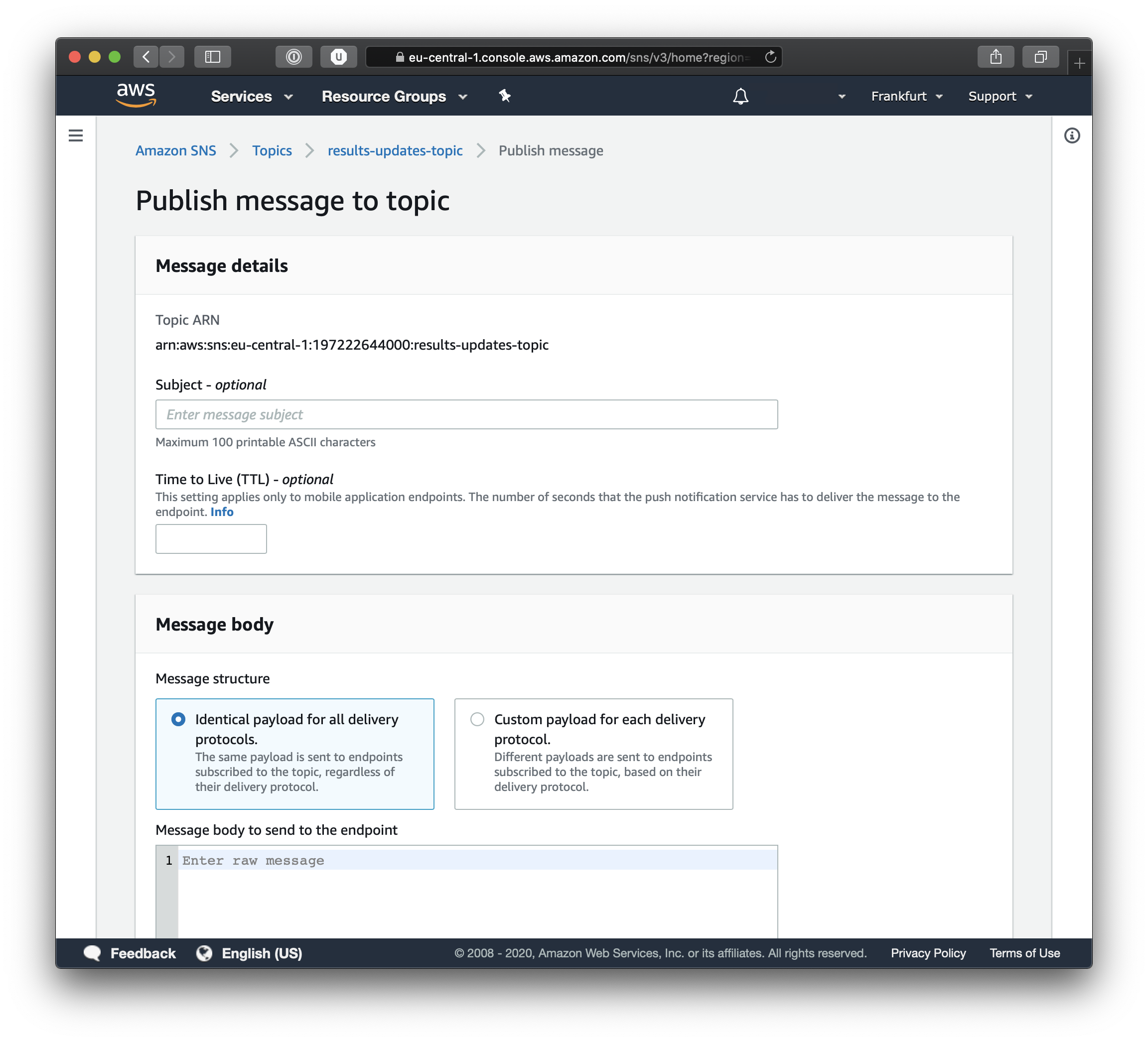Open the info help panel icon
Viewport: 1148px width, 1042px height.
pyautogui.click(x=1072, y=135)
